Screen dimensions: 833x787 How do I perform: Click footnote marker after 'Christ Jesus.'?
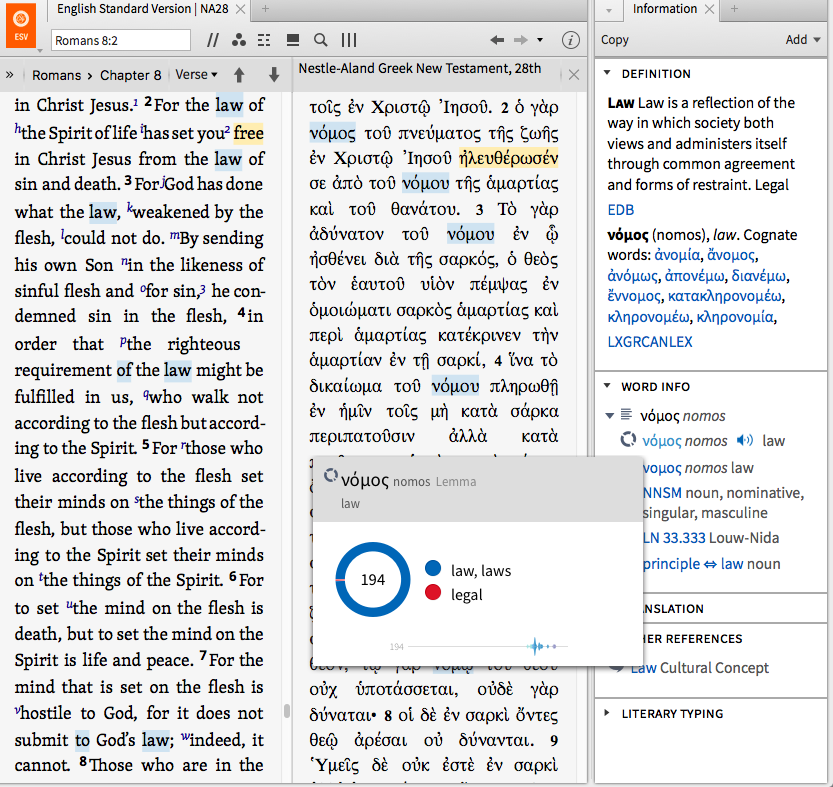point(135,101)
